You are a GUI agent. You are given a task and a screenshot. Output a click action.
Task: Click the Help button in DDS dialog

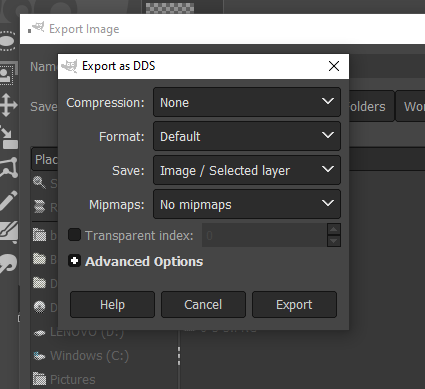112,305
